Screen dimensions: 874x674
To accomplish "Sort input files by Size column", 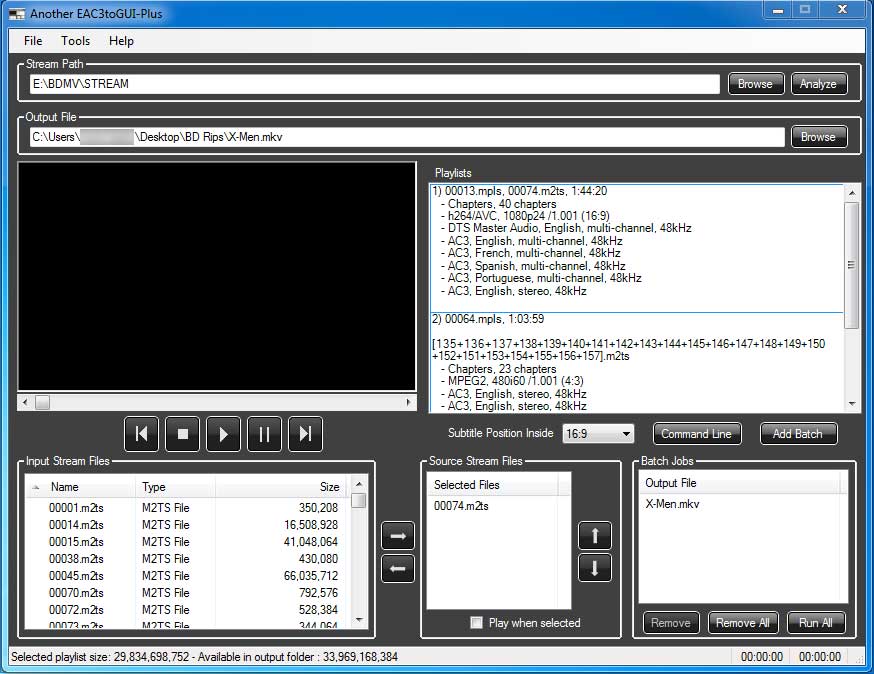I will click(x=280, y=487).
